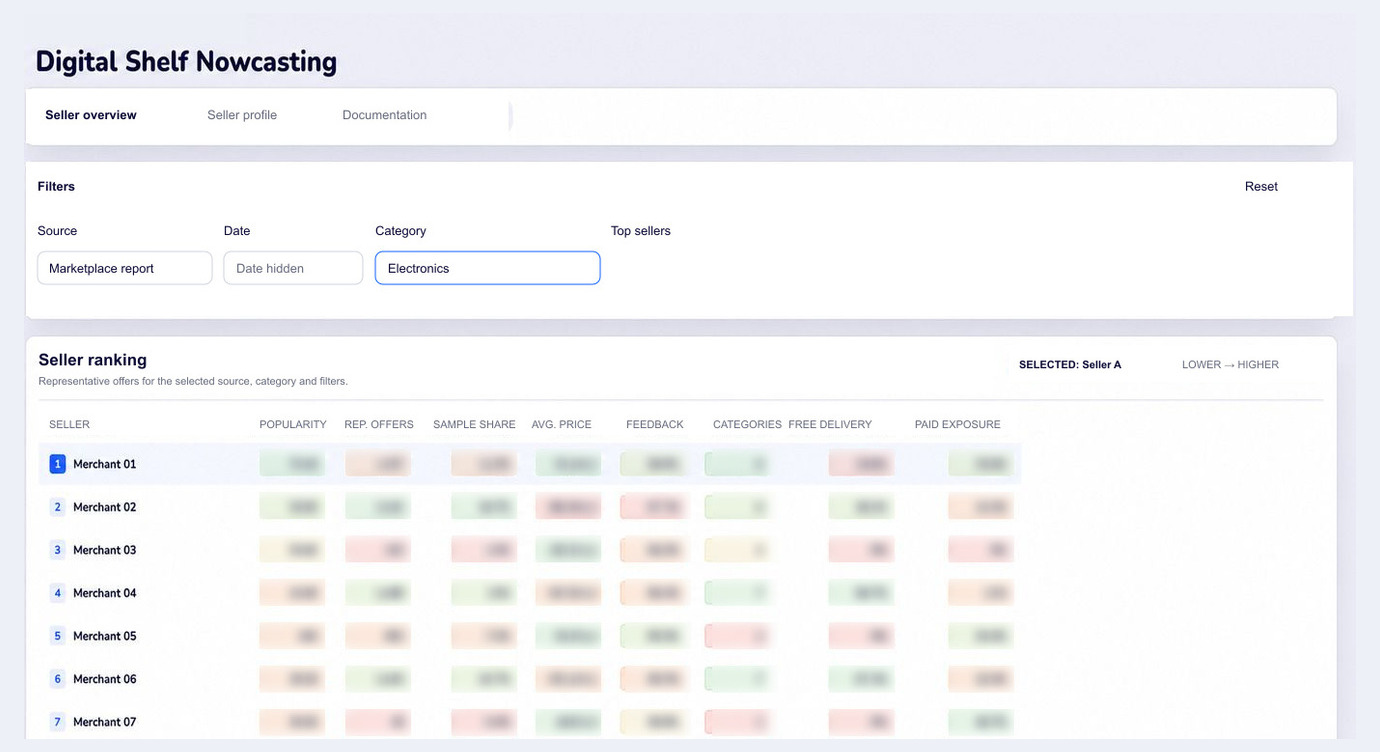Click the rank 1 badge for Merchant 01
Image resolution: width=1380 pixels, height=752 pixels.
58,464
